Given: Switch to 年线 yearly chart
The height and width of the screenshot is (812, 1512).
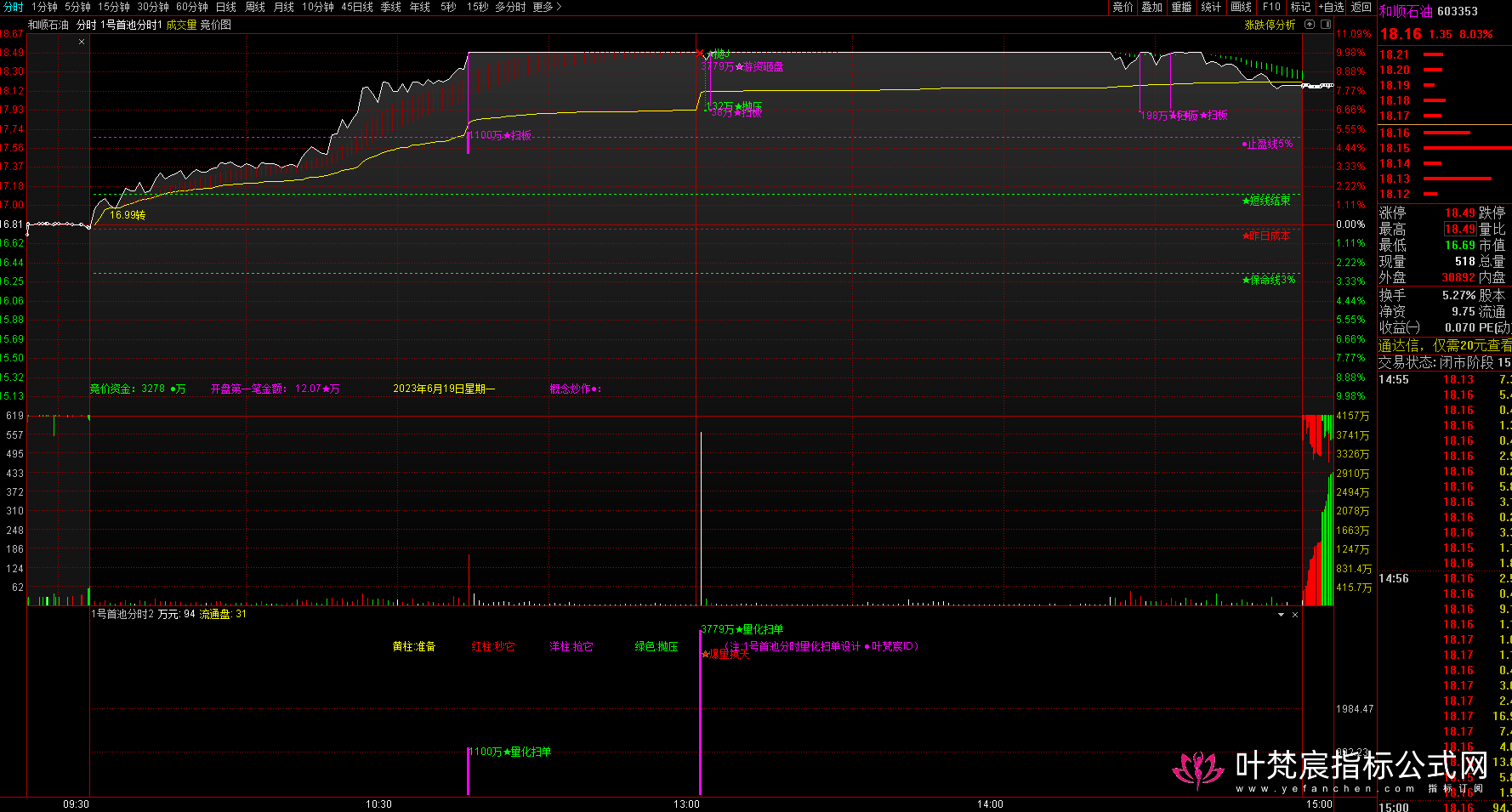Looking at the screenshot, I should [x=420, y=7].
